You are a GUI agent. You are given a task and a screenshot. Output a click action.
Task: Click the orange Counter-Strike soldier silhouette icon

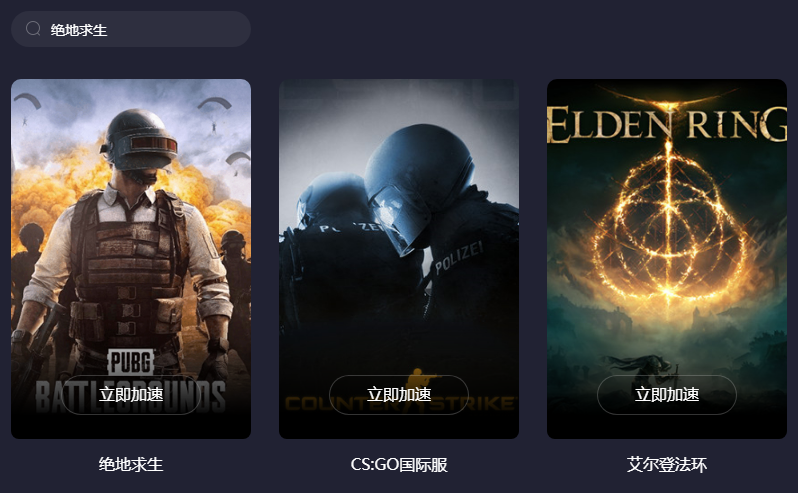(419, 379)
